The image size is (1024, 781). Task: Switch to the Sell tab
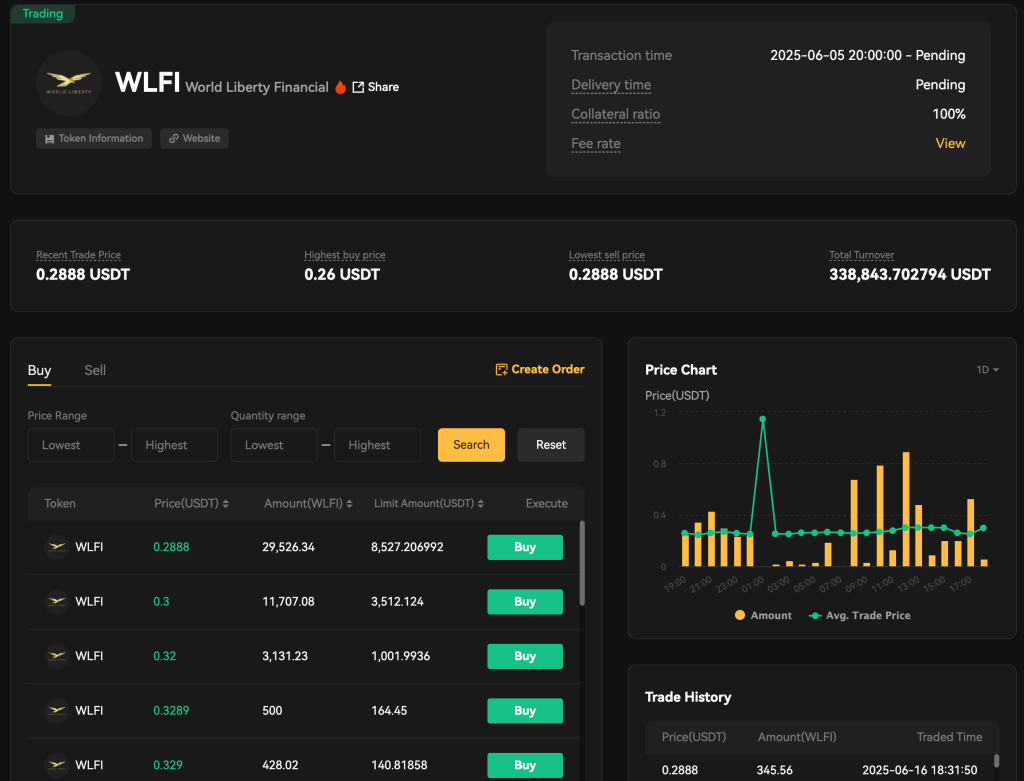(x=95, y=370)
